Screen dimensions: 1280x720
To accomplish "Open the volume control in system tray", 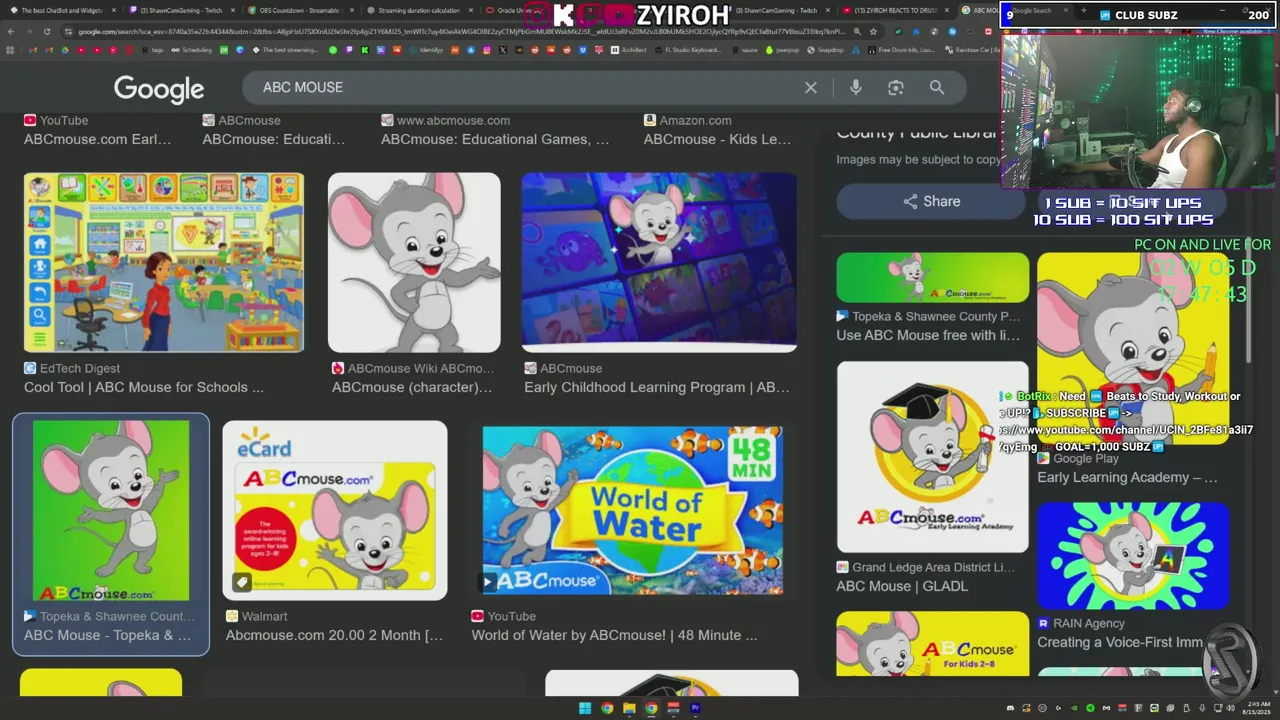I will click(1230, 709).
